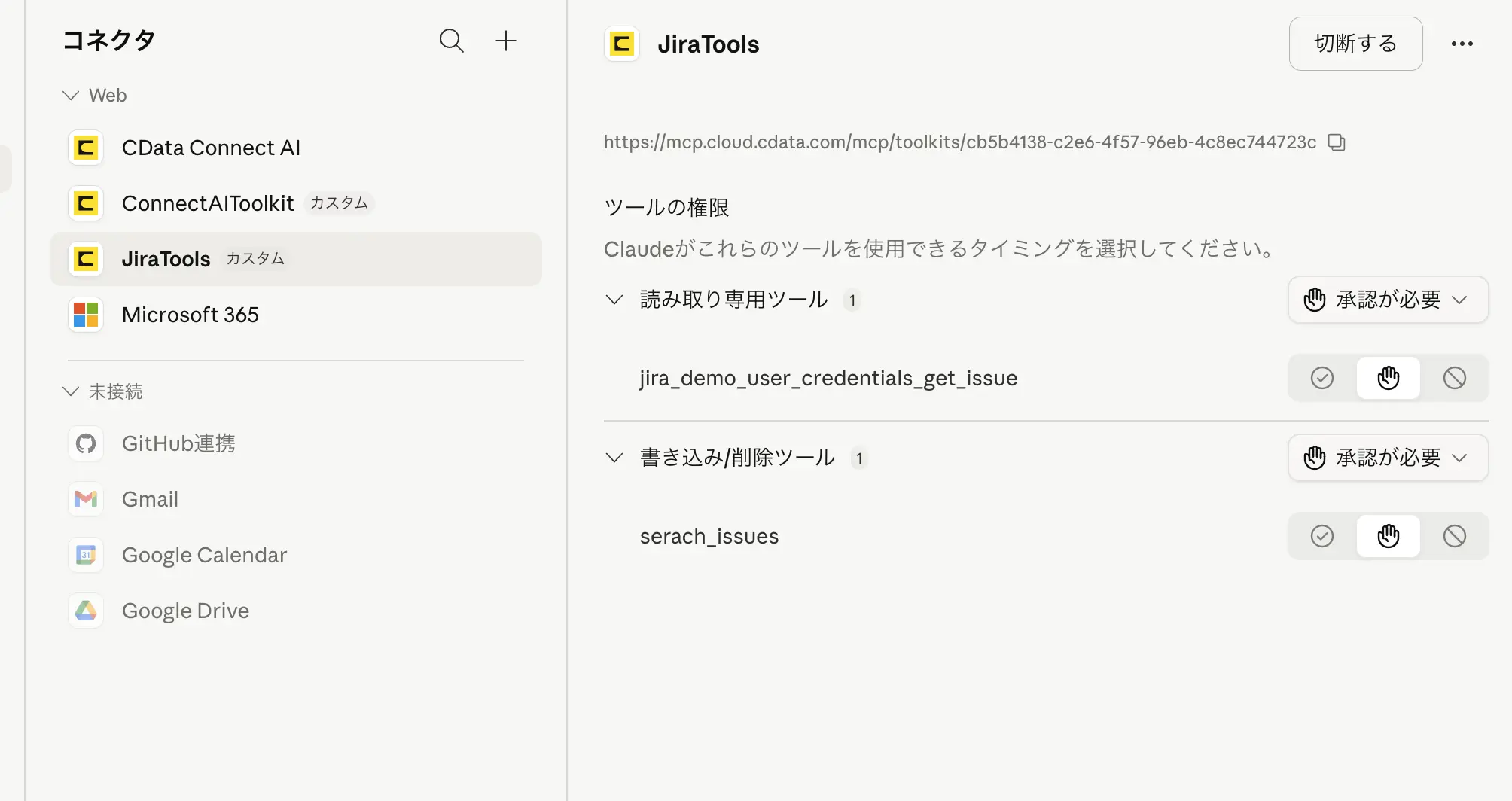The image size is (1512, 801).
Task: Set serach_issues to require approval
Action: tap(1389, 536)
